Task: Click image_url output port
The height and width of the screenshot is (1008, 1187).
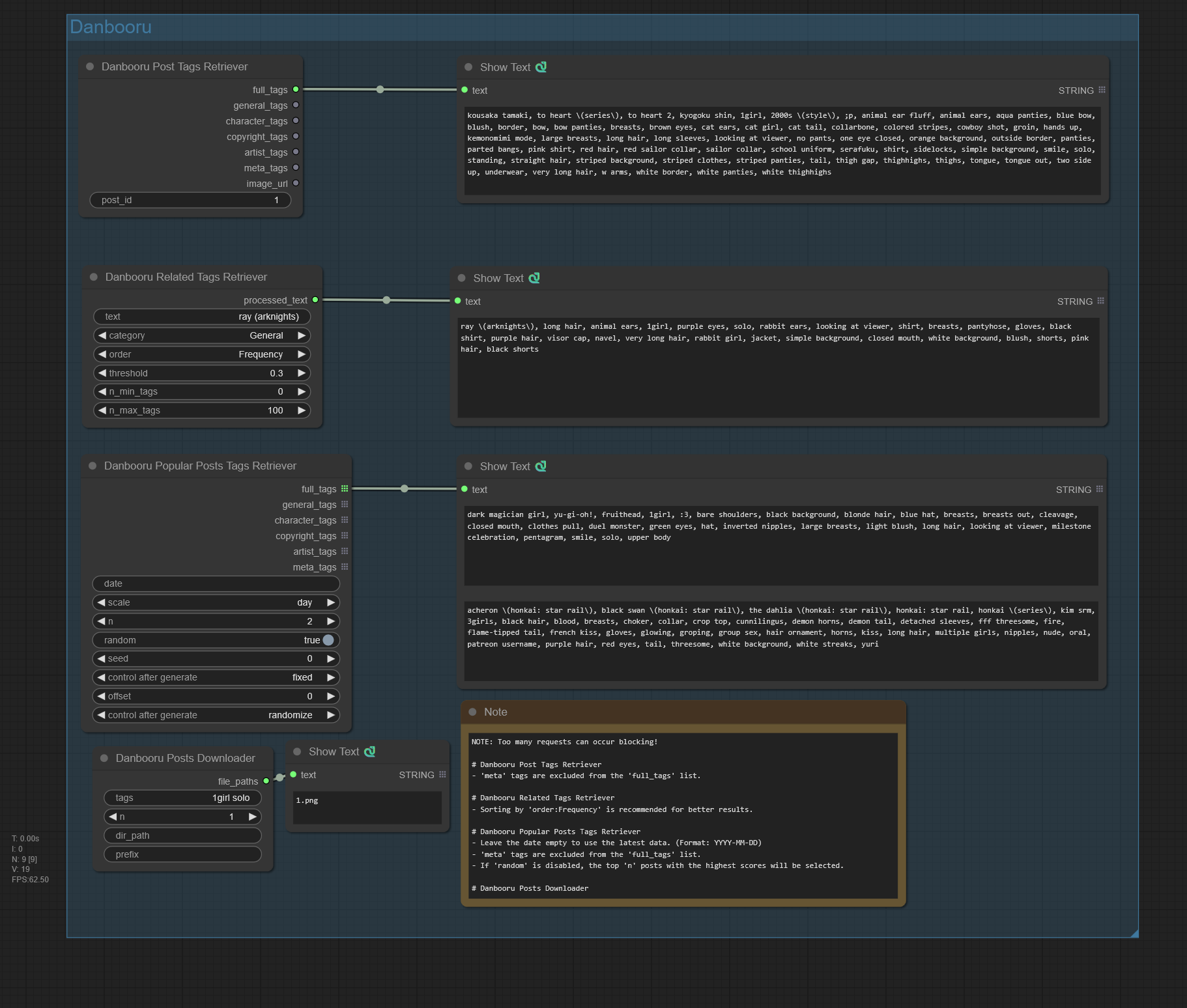Action: (x=296, y=183)
